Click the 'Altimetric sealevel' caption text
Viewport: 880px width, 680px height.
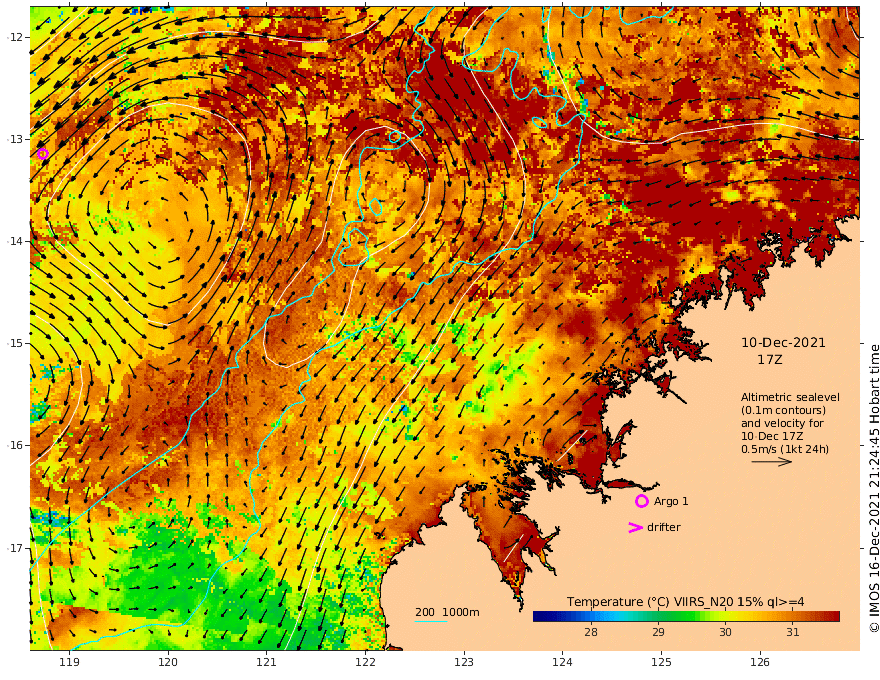[790, 397]
